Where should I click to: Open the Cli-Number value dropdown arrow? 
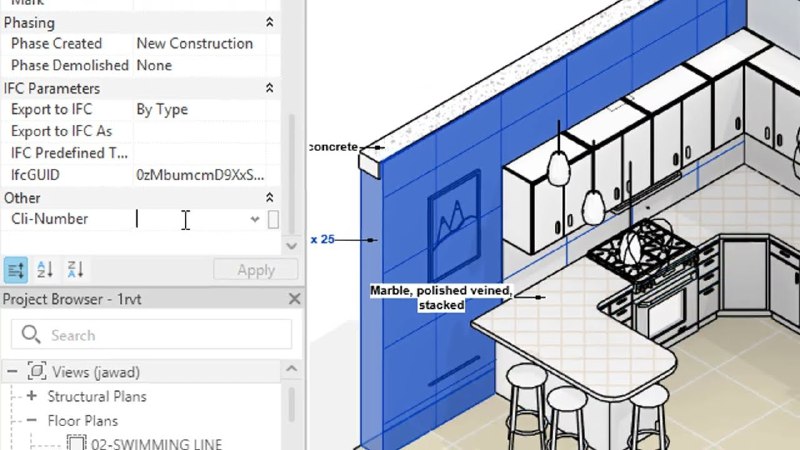(255, 219)
